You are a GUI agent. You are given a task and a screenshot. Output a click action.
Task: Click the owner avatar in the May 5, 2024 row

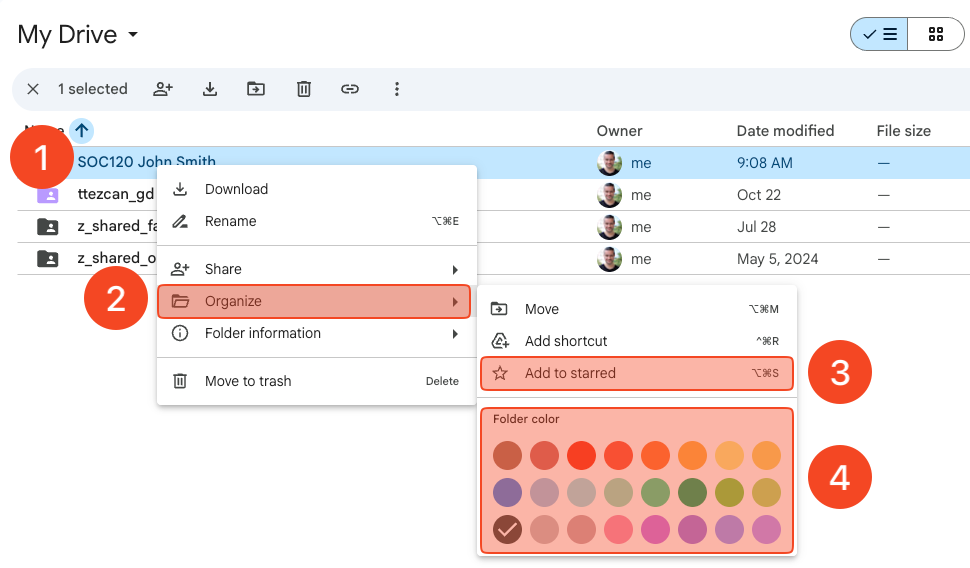click(609, 259)
